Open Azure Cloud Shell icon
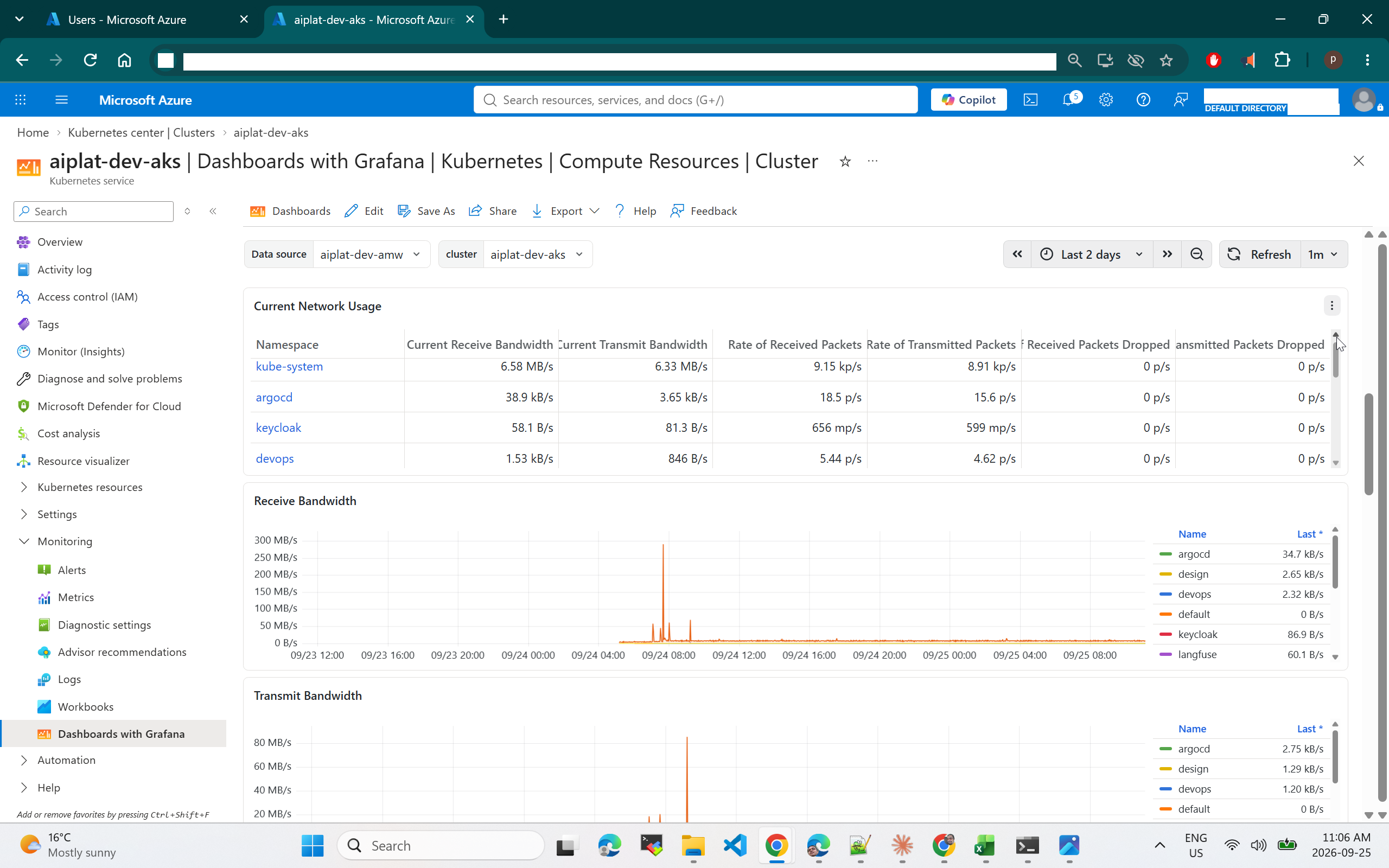Viewport: 1389px width, 868px height. [1030, 100]
